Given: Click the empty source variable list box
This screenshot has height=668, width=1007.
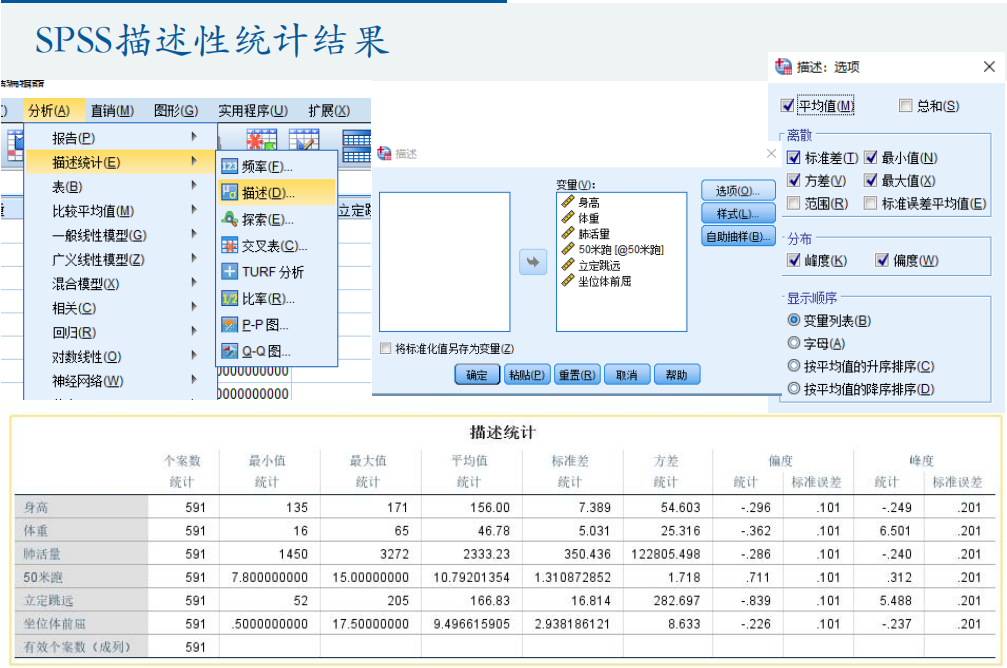Looking at the screenshot, I should point(444,261).
